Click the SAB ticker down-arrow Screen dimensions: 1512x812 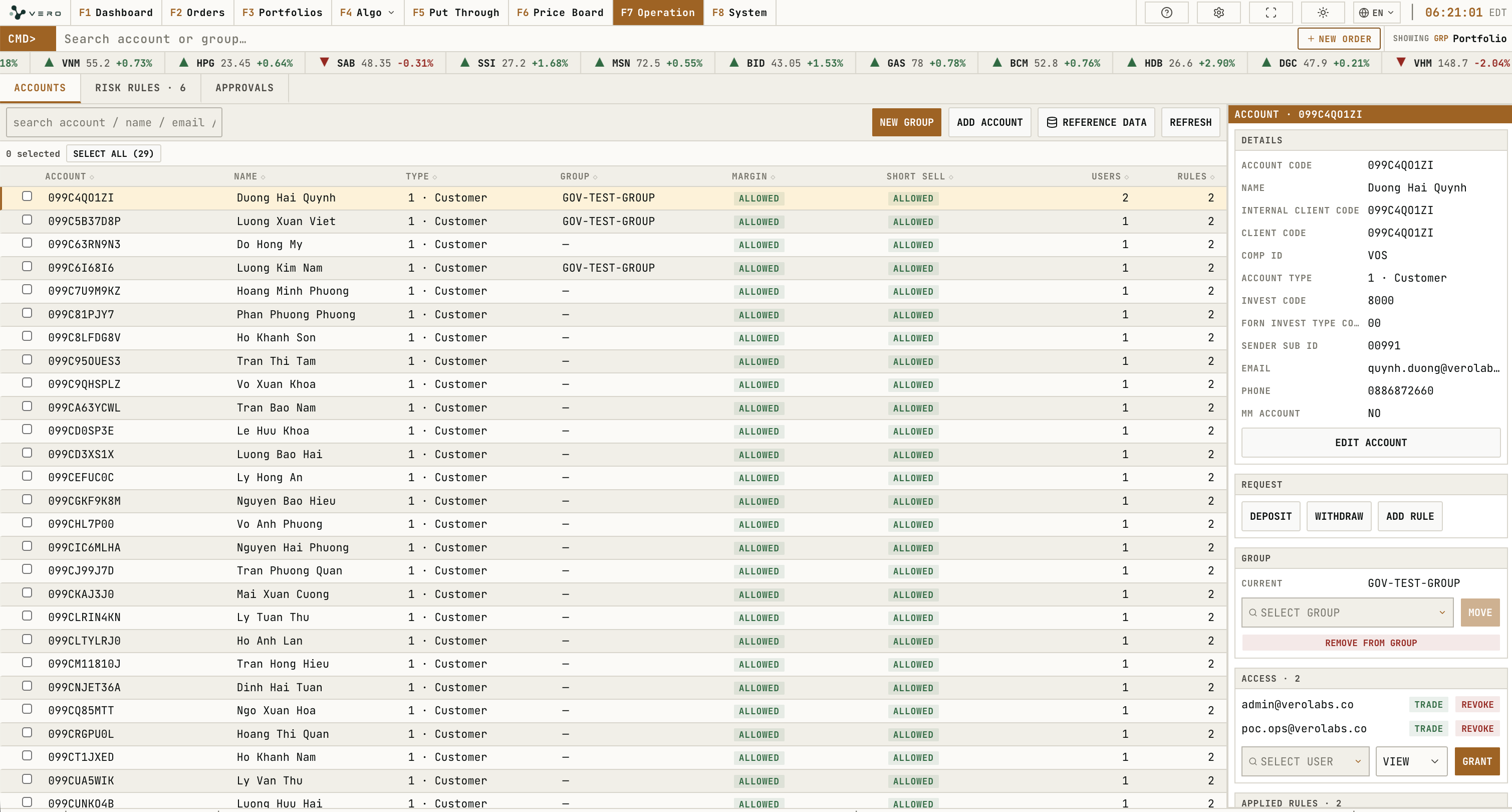pyautogui.click(x=324, y=62)
